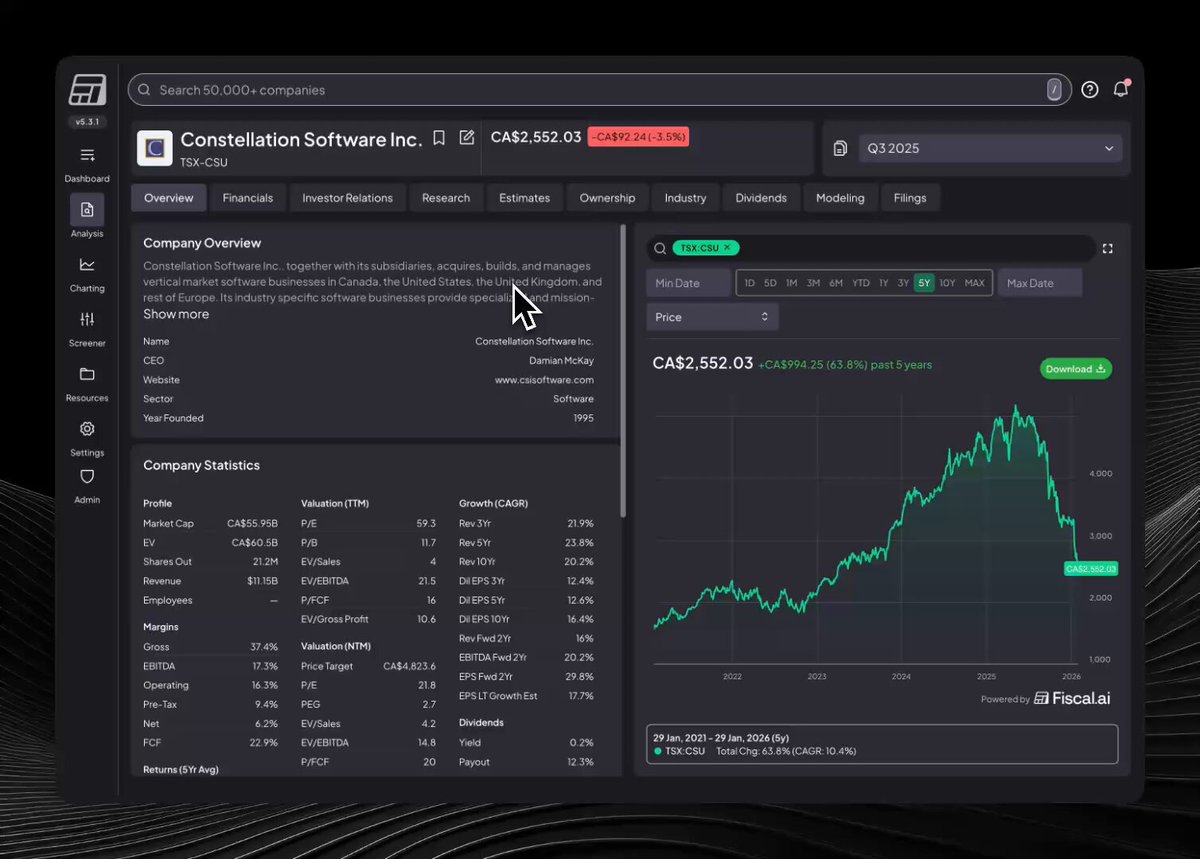Select the 5D chart range
The width and height of the screenshot is (1200, 859).
point(770,283)
